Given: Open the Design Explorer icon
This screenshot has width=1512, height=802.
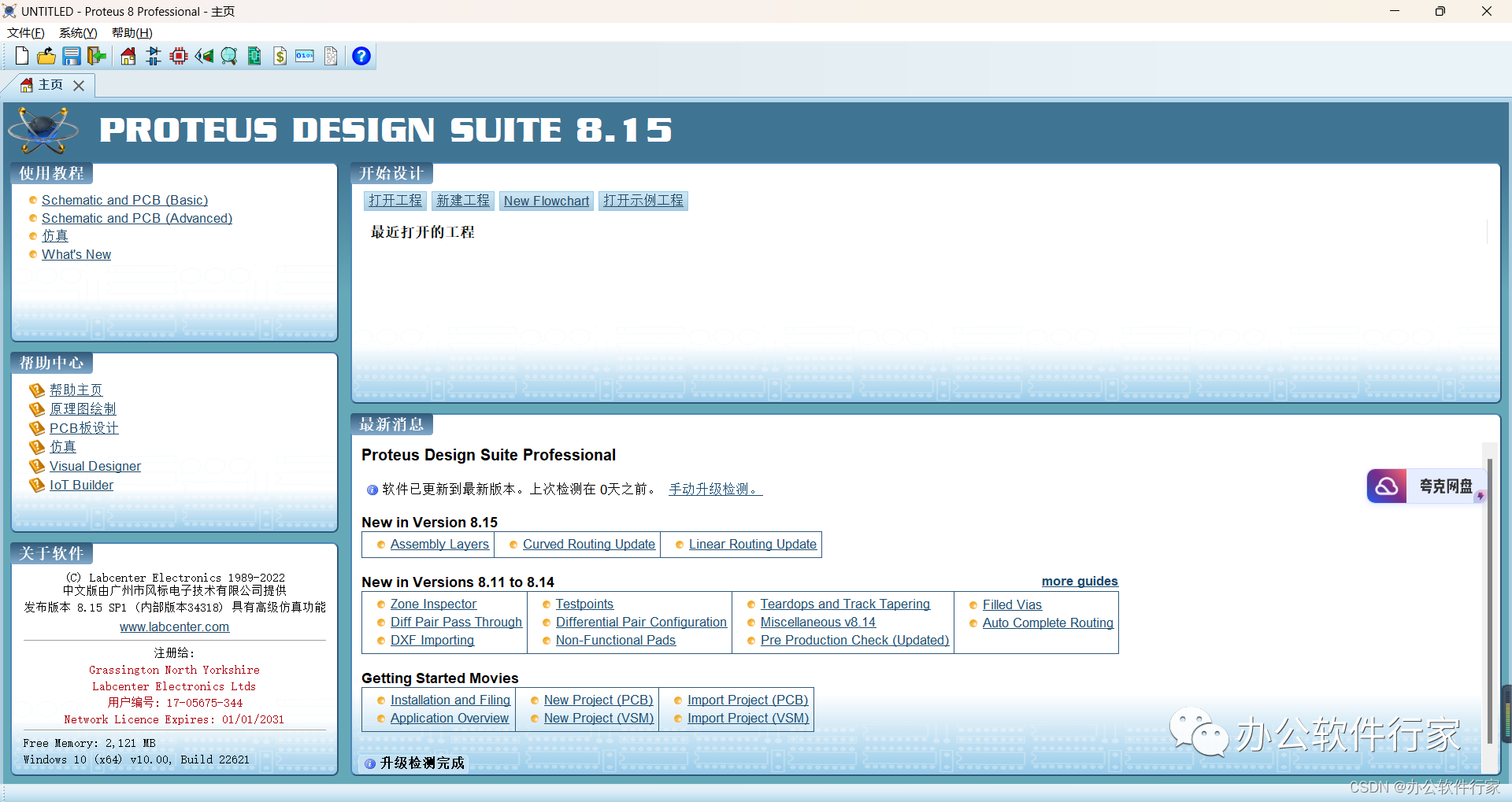Looking at the screenshot, I should (254, 56).
